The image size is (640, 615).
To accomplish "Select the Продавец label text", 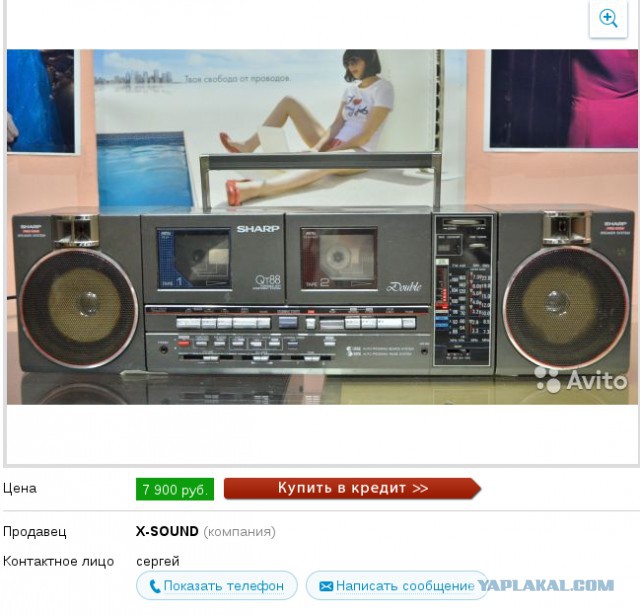I will (34, 531).
